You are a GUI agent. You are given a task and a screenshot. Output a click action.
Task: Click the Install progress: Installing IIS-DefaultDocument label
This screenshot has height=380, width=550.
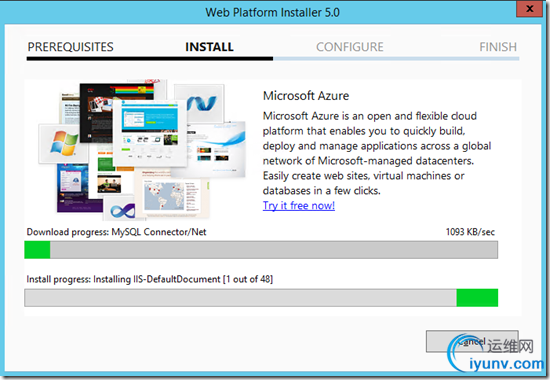click(150, 279)
